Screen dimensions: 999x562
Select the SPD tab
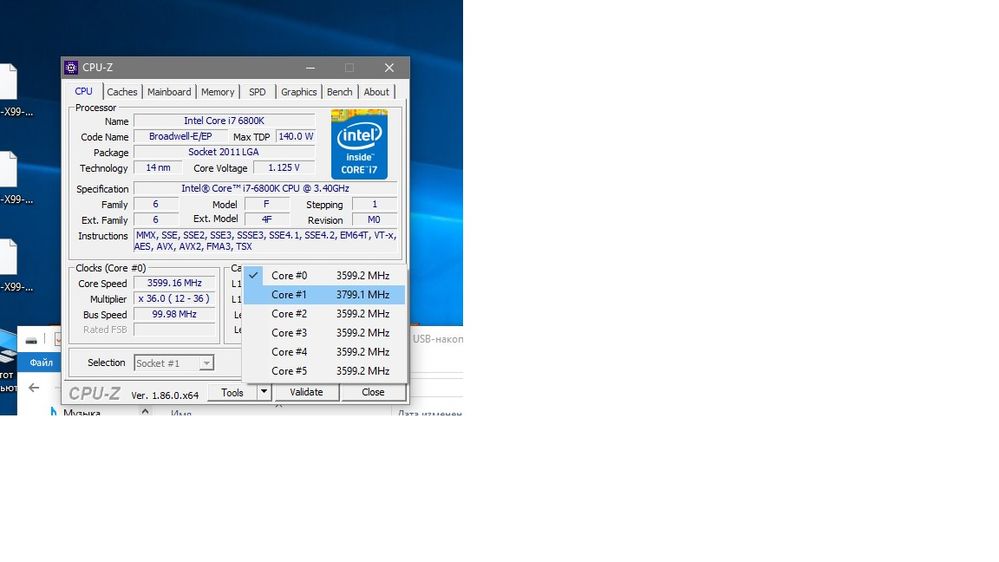[257, 92]
